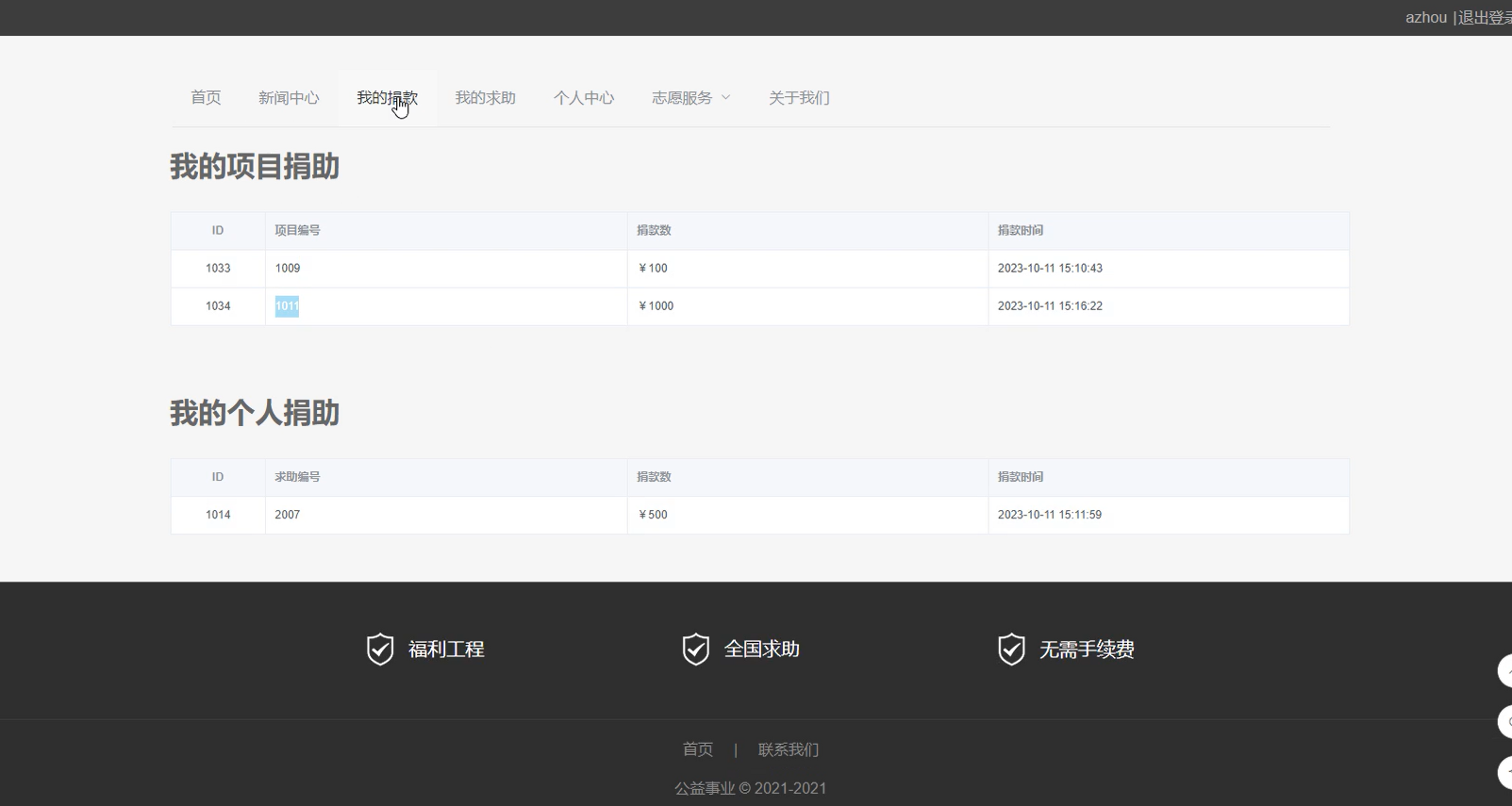
Task: Click the highlighted project number 1011
Action: [x=287, y=306]
